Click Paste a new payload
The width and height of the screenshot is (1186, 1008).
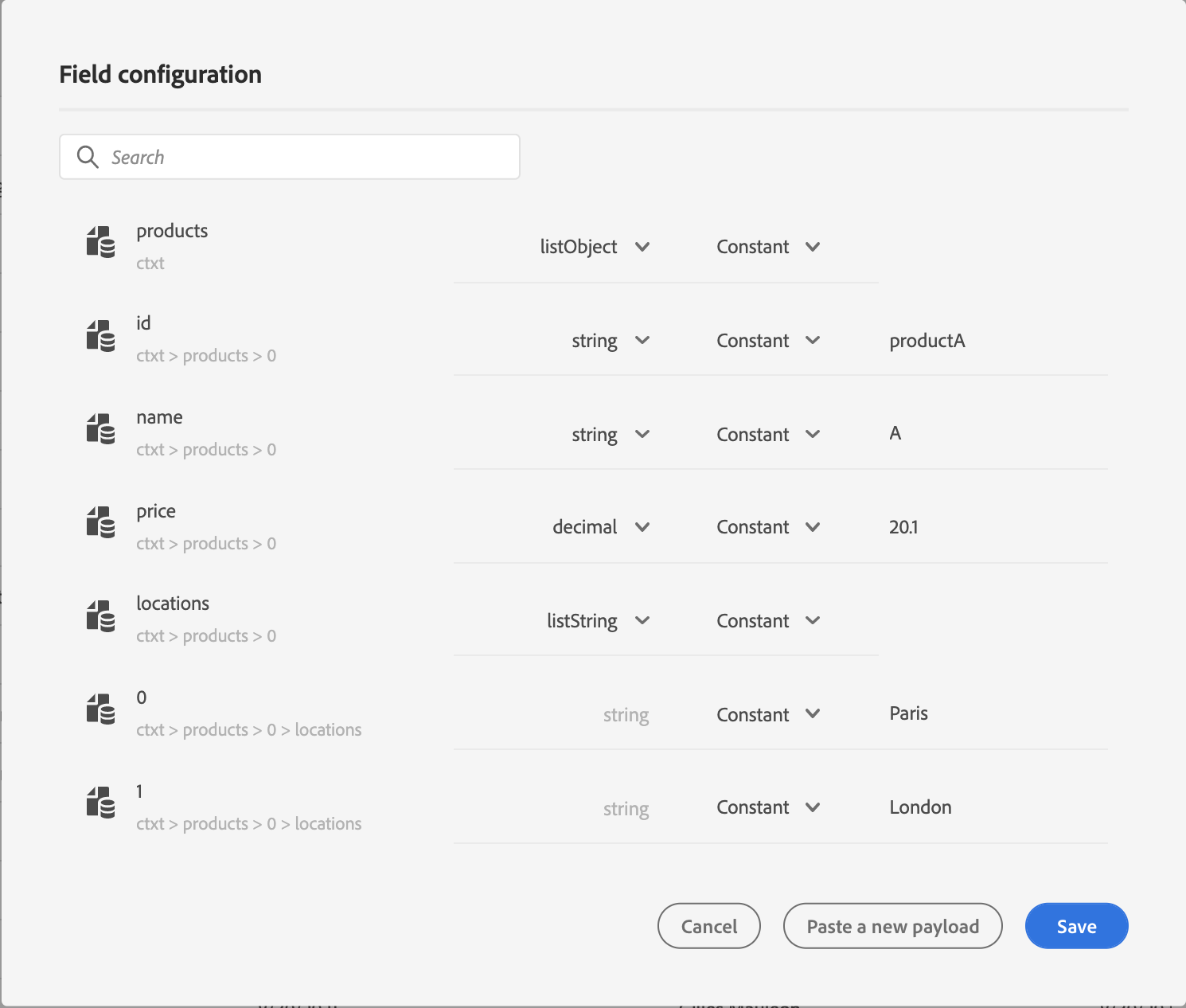coord(892,926)
